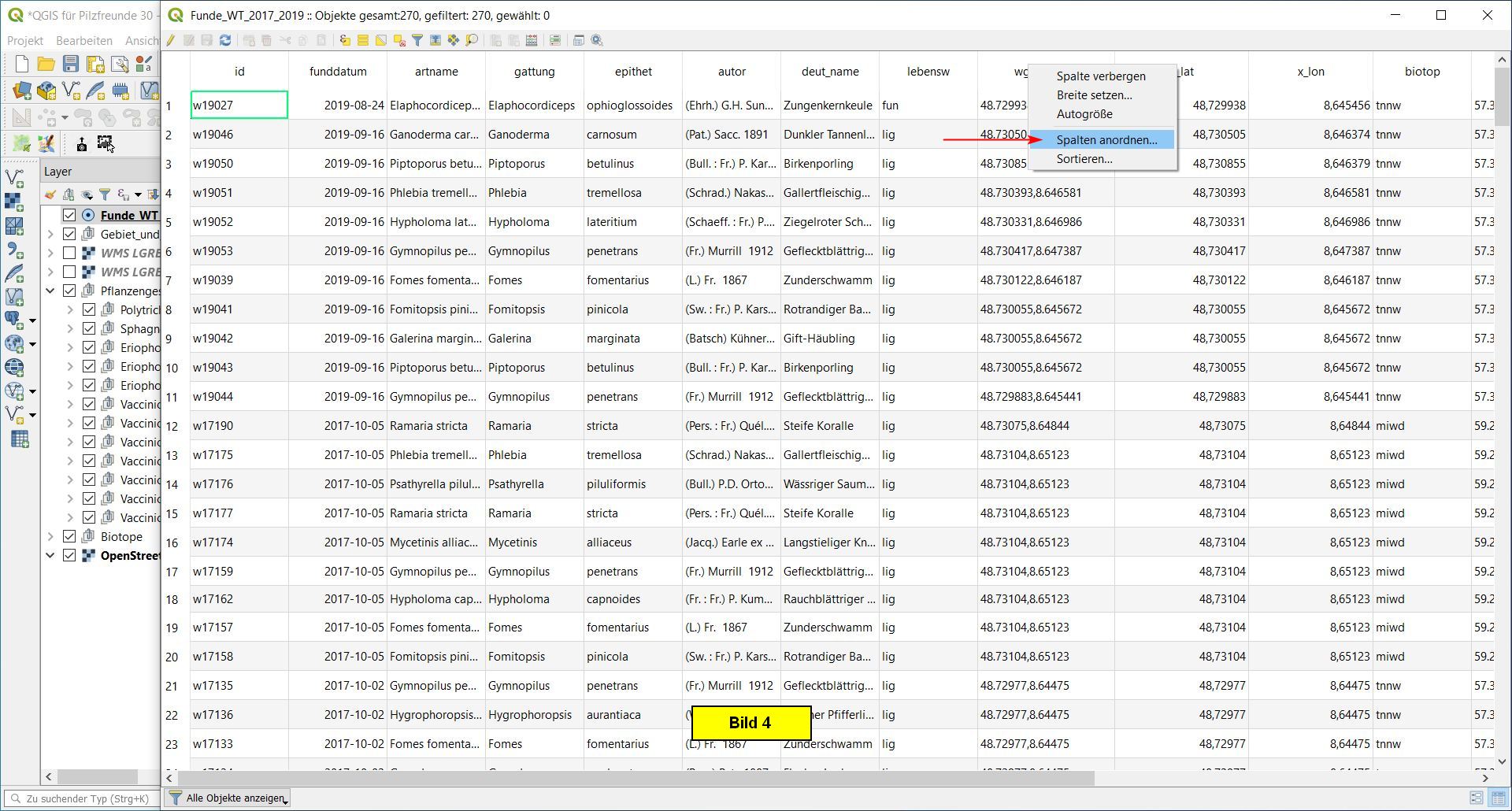Click the invert selection icon
Screen dimensions: 1512x811
[x=381, y=40]
